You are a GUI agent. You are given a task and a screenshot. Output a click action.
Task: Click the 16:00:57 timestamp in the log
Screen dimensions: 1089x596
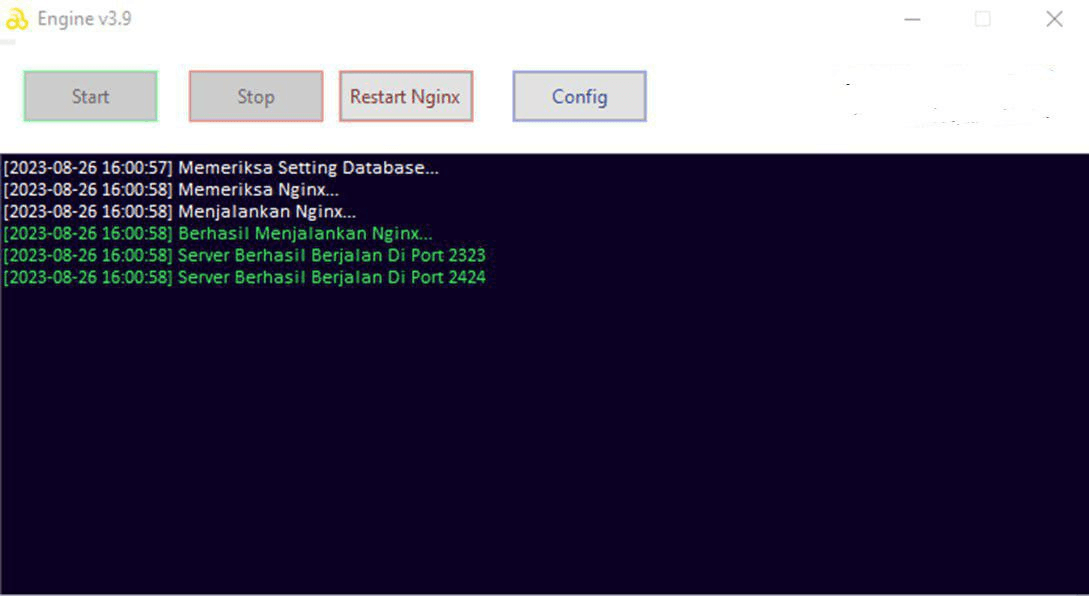(137, 168)
